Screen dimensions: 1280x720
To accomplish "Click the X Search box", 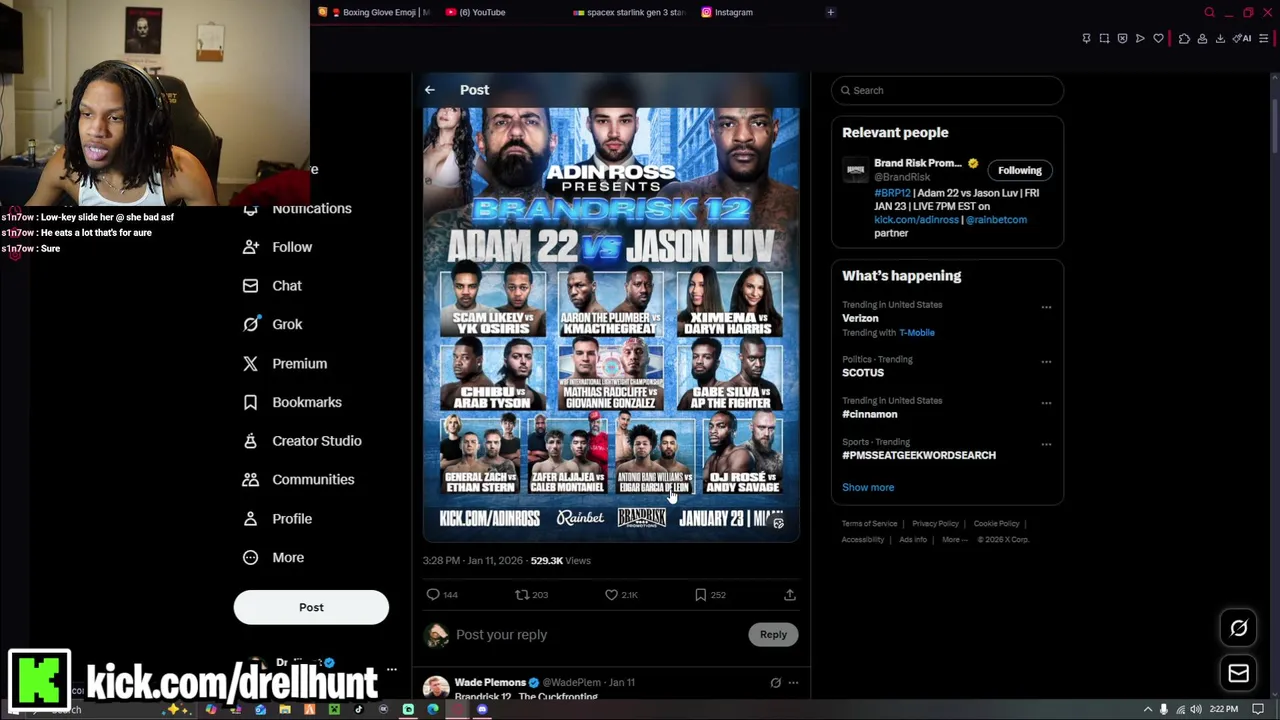I will 947,90.
